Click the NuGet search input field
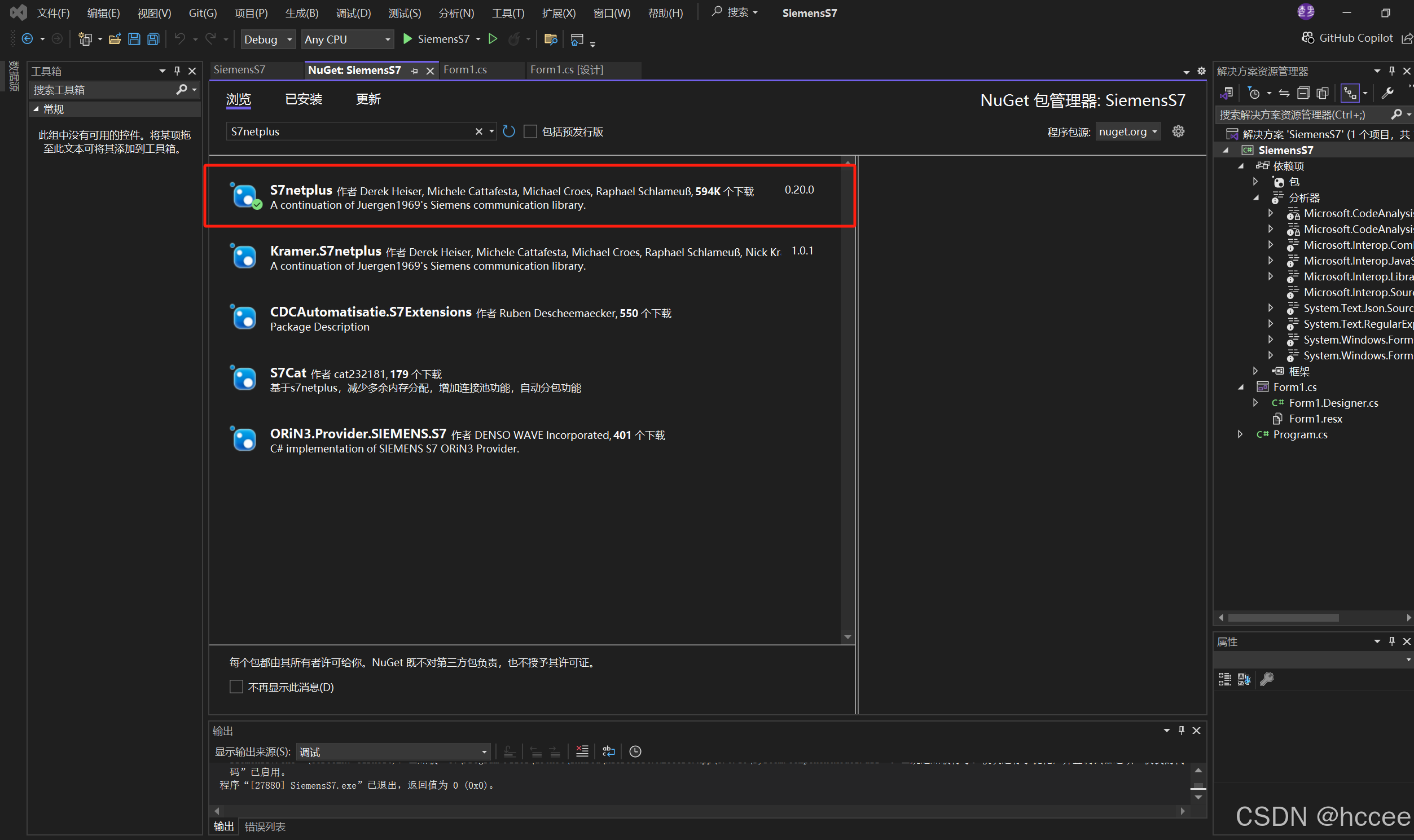1414x840 pixels. (x=351, y=132)
